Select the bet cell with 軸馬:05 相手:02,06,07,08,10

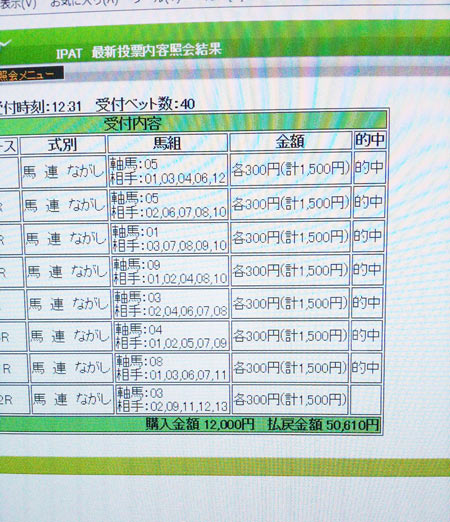[x=169, y=205]
